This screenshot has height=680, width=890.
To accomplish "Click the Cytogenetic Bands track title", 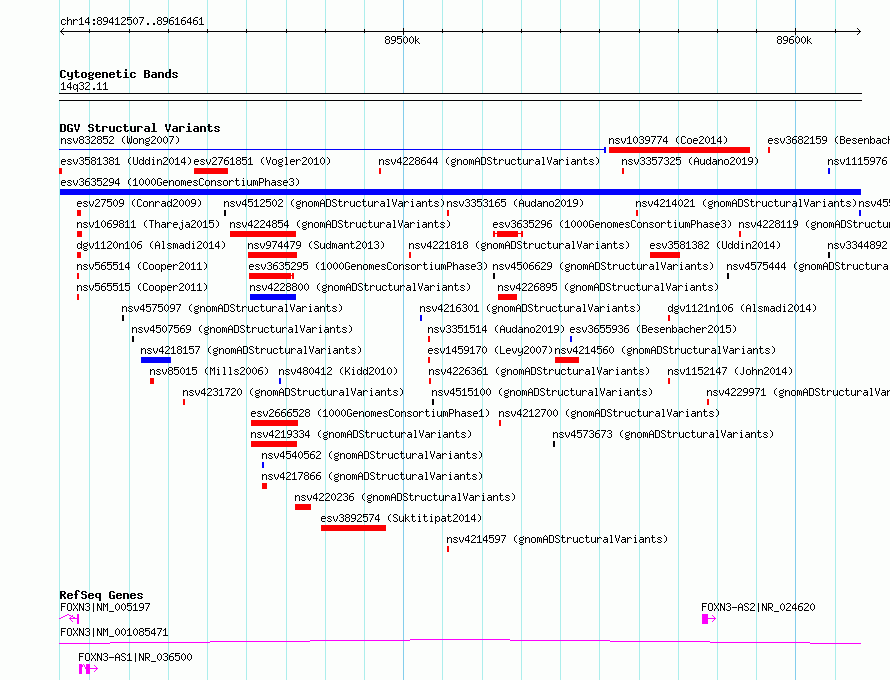I will (119, 74).
